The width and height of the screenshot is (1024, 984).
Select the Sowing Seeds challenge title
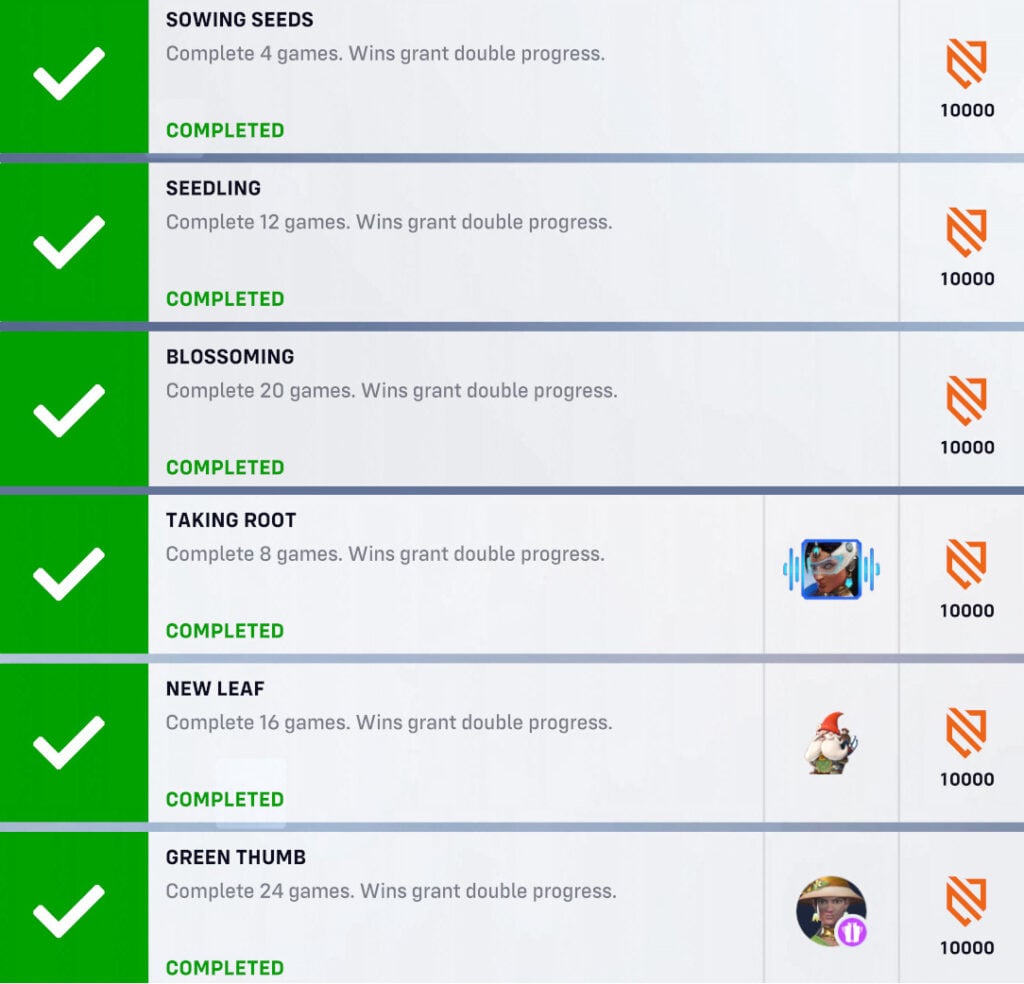tap(240, 19)
